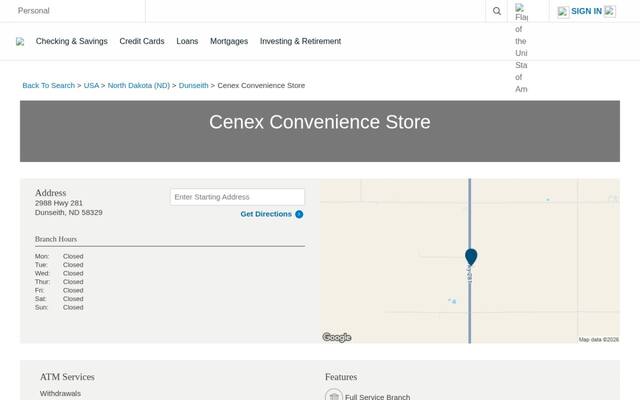640x400 pixels.
Task: Open Credit Cards menu
Action: (142, 41)
